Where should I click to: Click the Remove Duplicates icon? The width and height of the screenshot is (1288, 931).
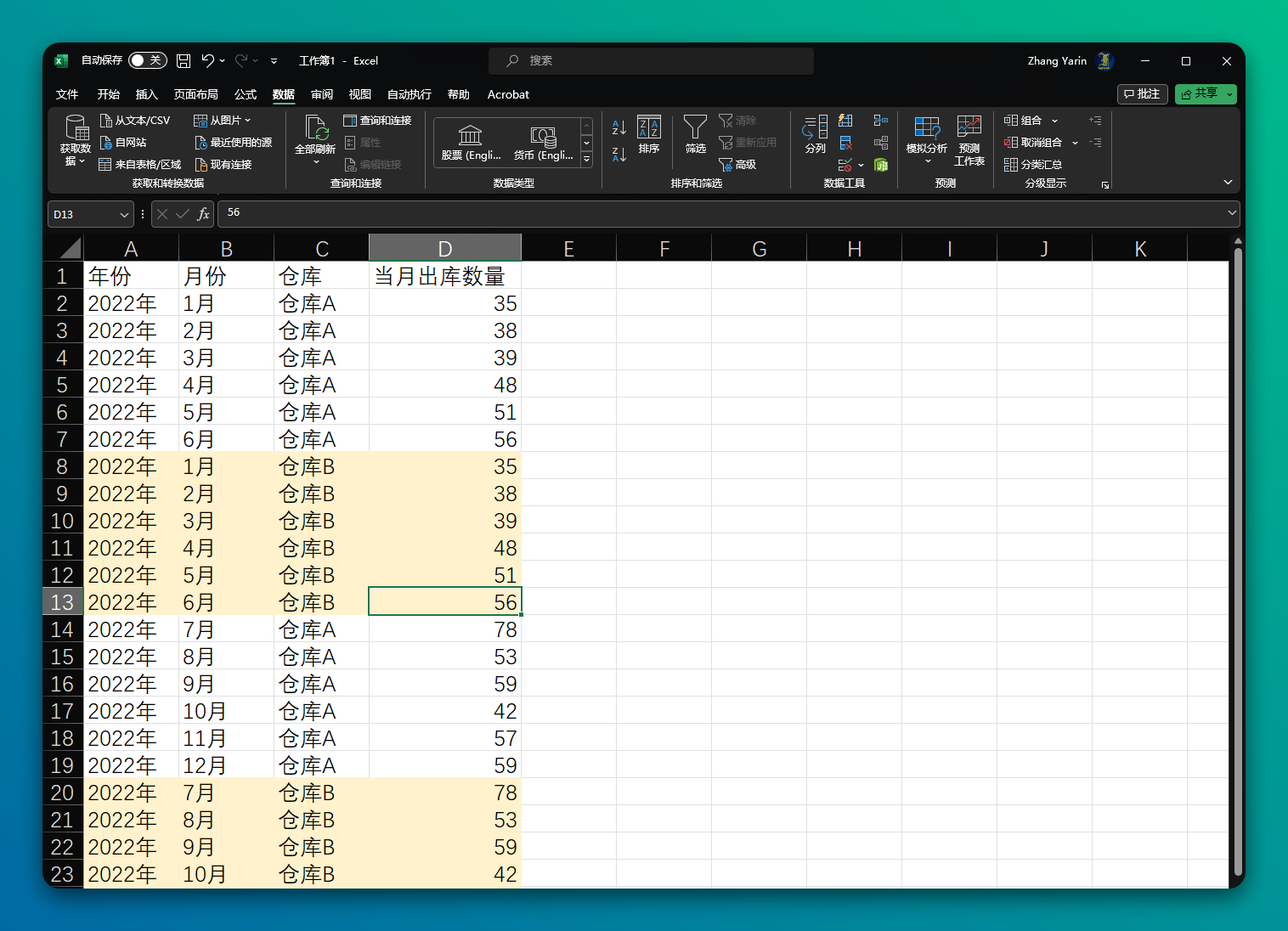845,143
